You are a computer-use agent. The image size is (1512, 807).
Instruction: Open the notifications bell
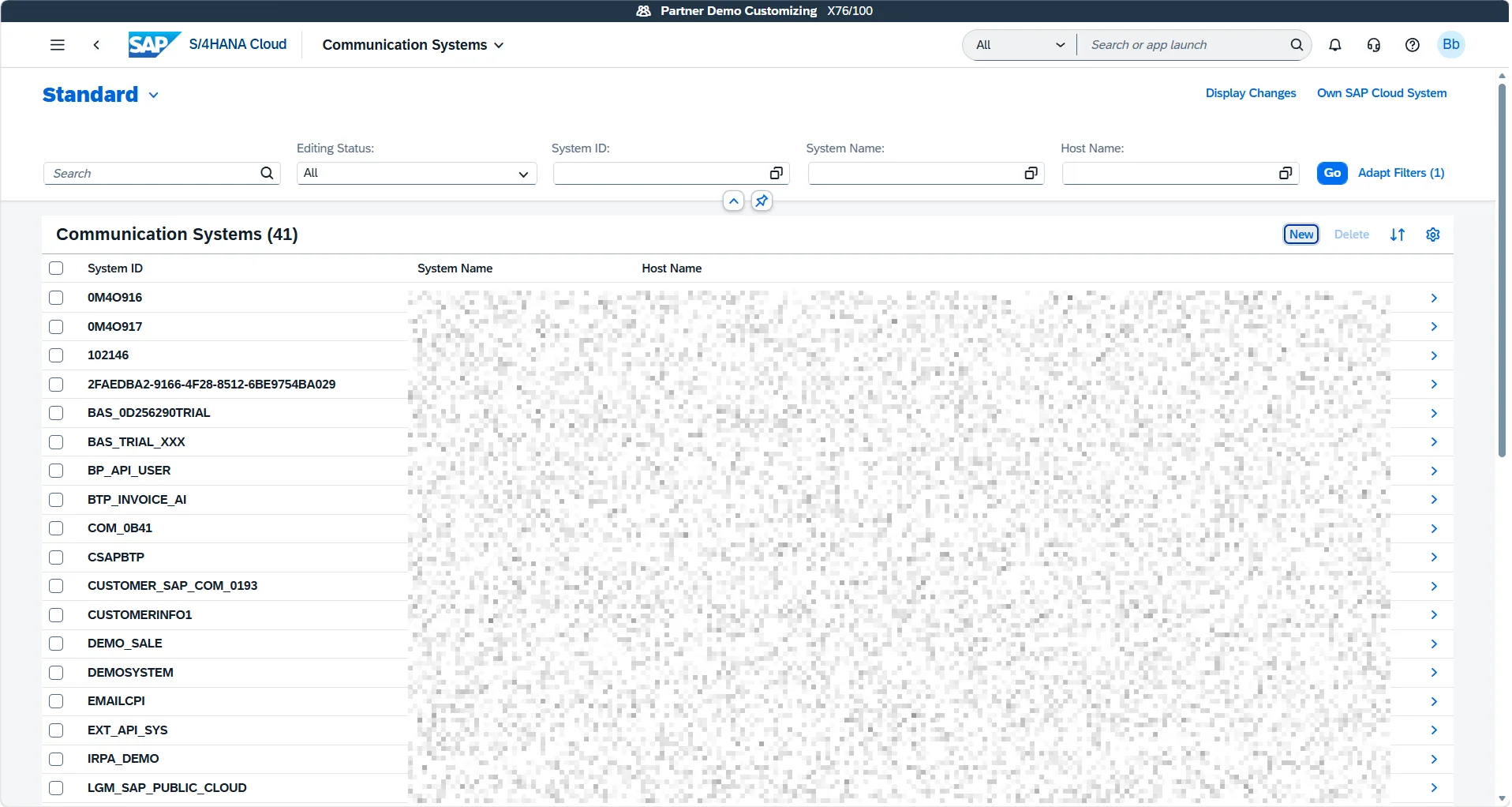1335,45
